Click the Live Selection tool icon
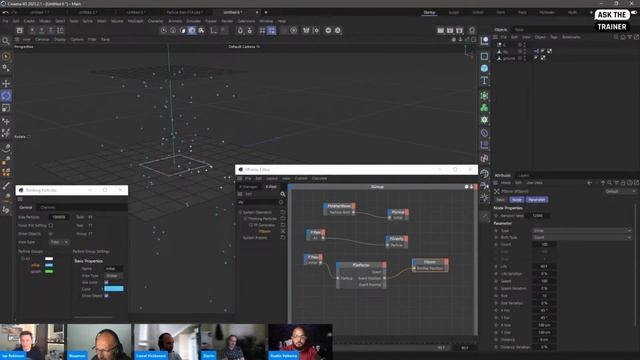Screen dimensions: 640x360 6,56
